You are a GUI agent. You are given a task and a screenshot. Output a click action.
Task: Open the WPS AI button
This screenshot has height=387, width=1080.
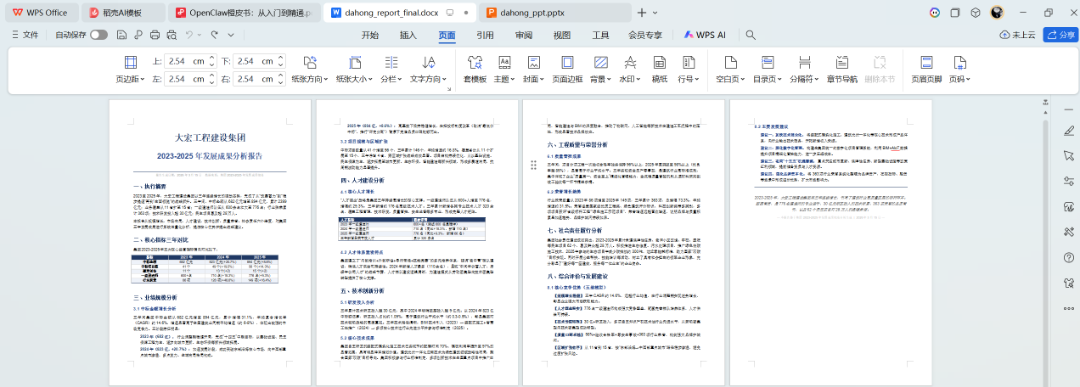click(705, 35)
